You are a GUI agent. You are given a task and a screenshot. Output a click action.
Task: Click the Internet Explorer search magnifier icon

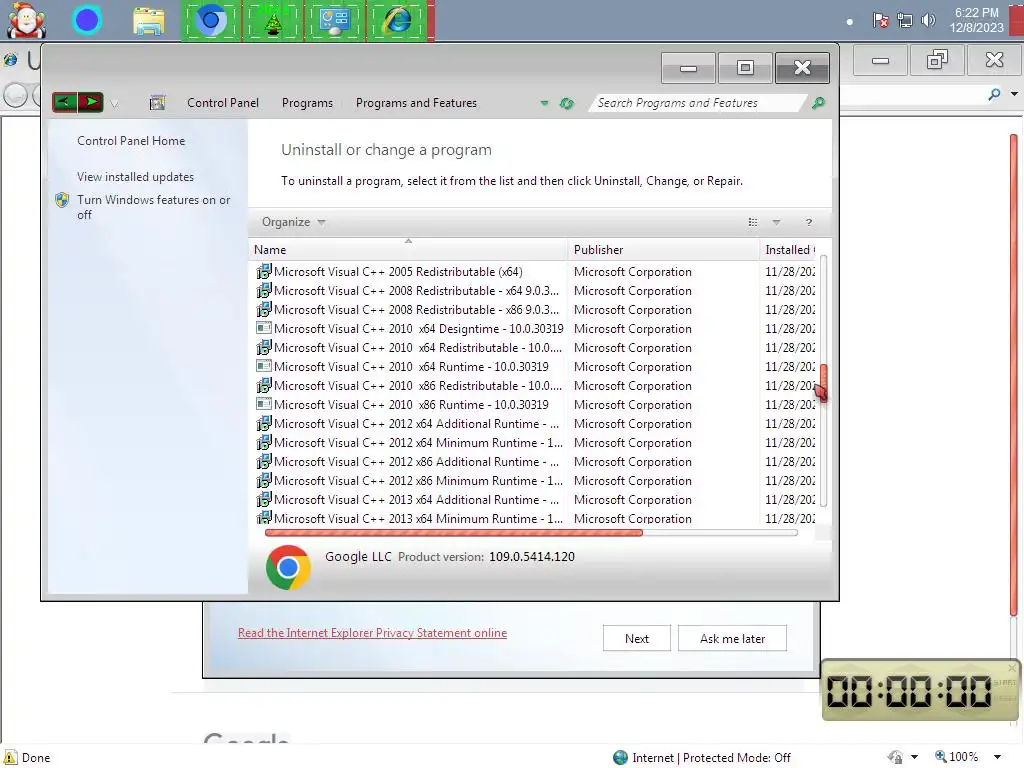[x=994, y=95]
